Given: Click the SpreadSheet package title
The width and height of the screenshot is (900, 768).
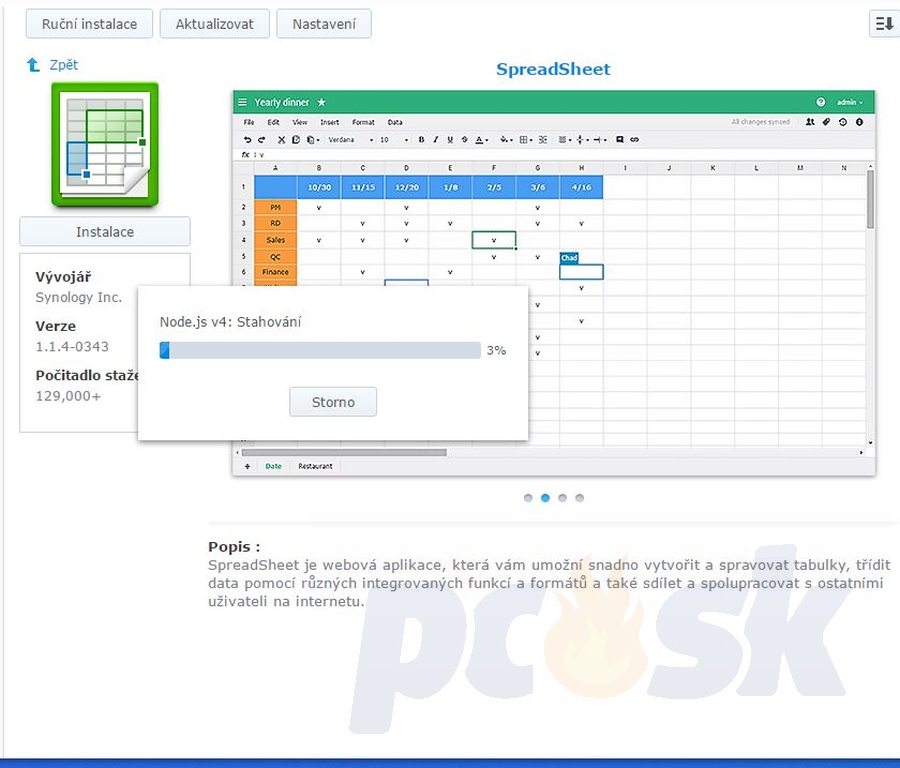Looking at the screenshot, I should [x=553, y=69].
